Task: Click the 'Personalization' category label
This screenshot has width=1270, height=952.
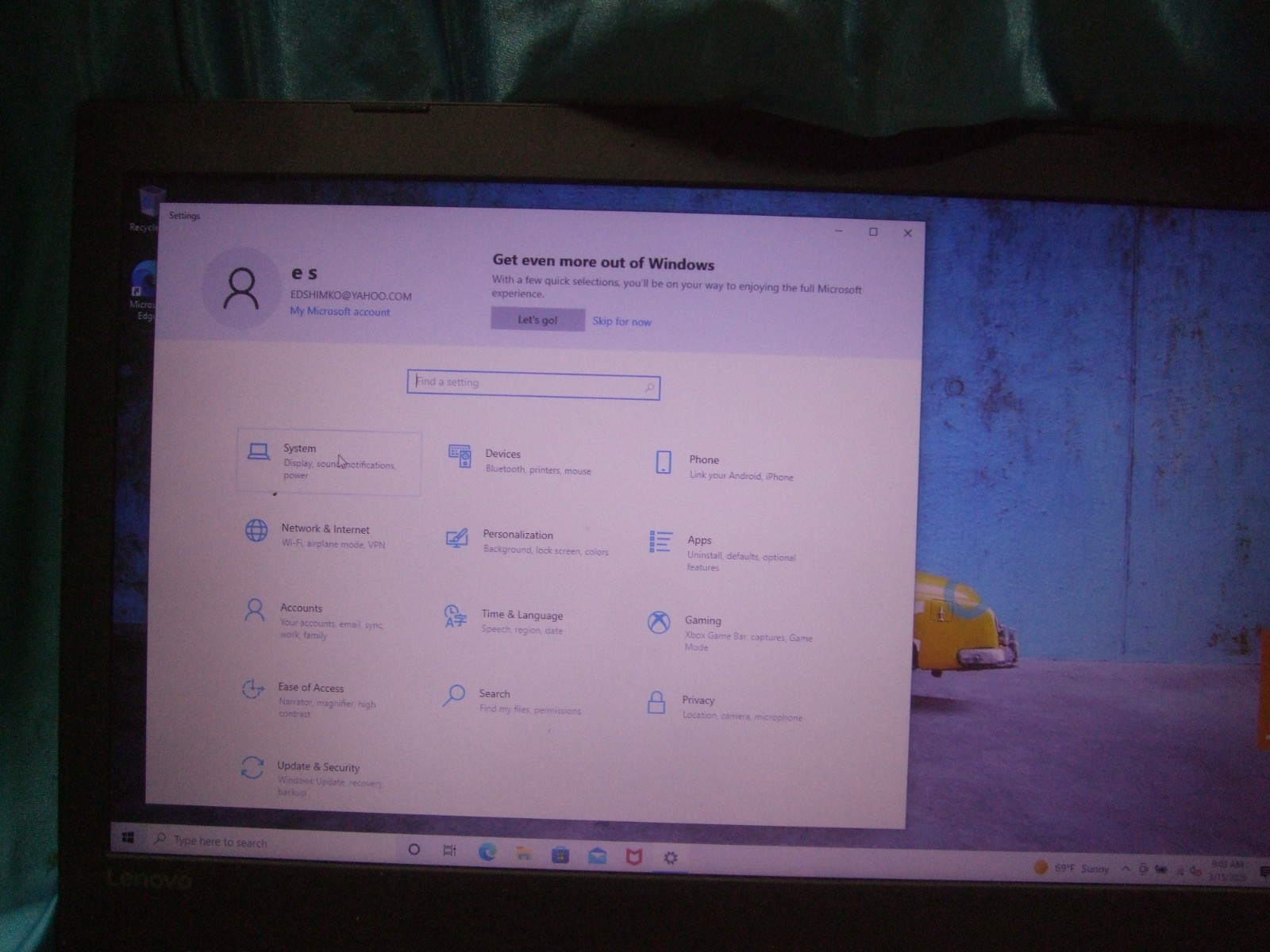Action: [x=518, y=535]
